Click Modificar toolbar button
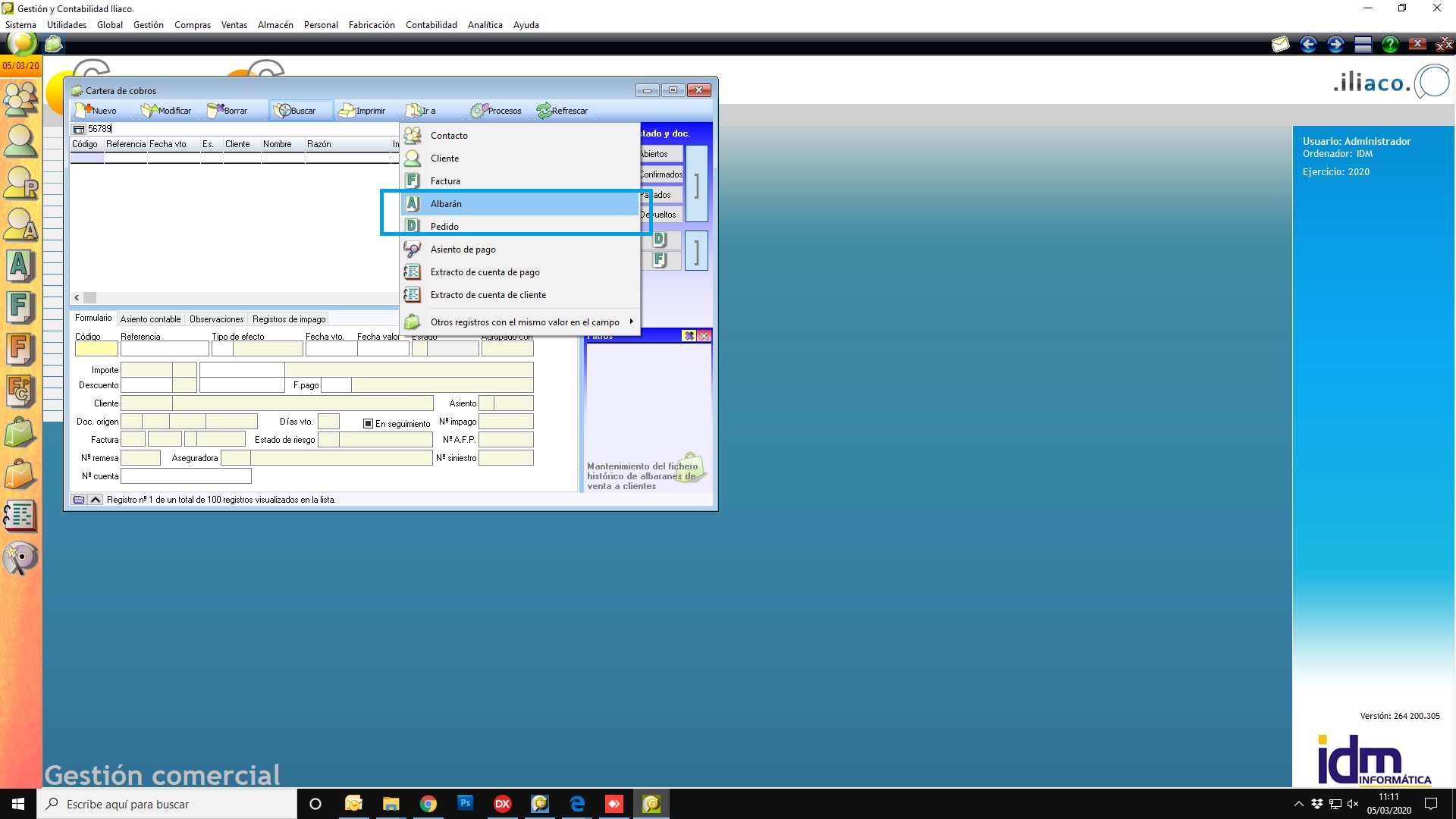Image resolution: width=1456 pixels, height=819 pixels. 166,111
